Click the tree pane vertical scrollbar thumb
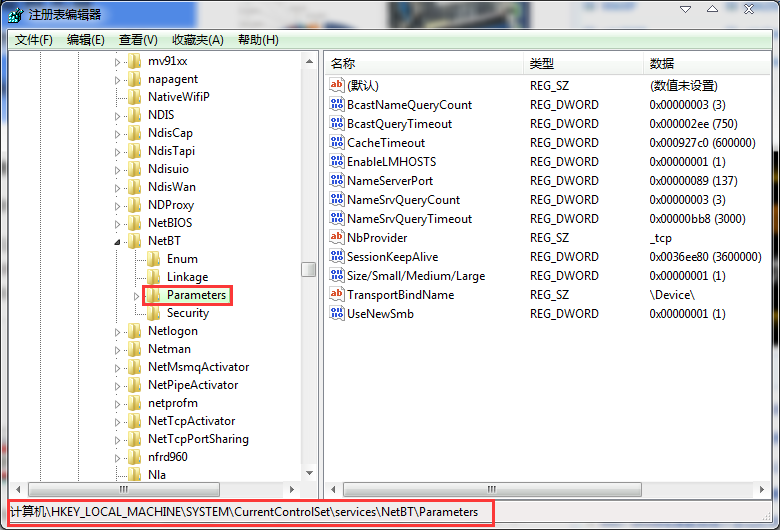Screen dimensions: 780x530 click(x=309, y=269)
